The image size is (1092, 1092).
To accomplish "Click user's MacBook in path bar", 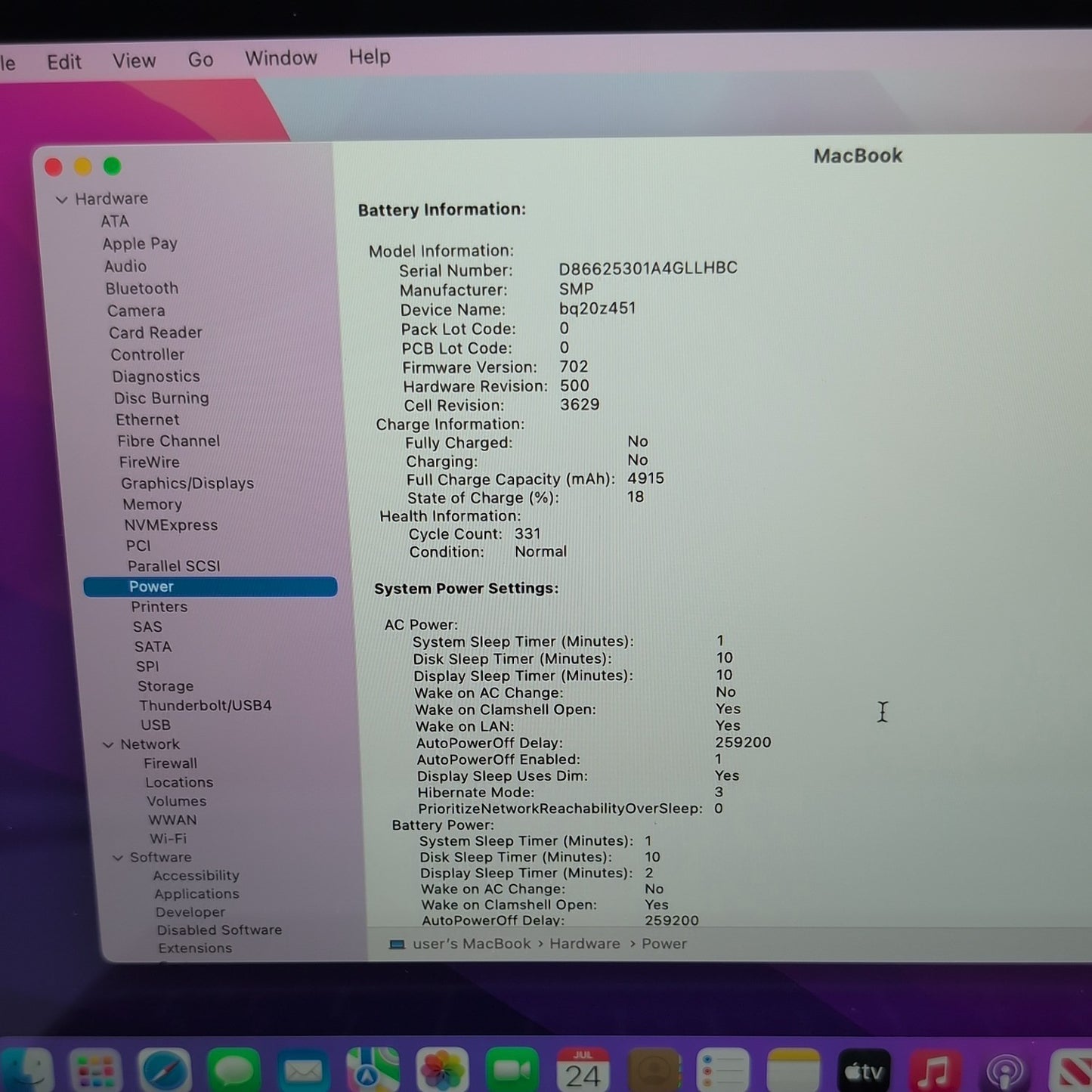I will 472,944.
